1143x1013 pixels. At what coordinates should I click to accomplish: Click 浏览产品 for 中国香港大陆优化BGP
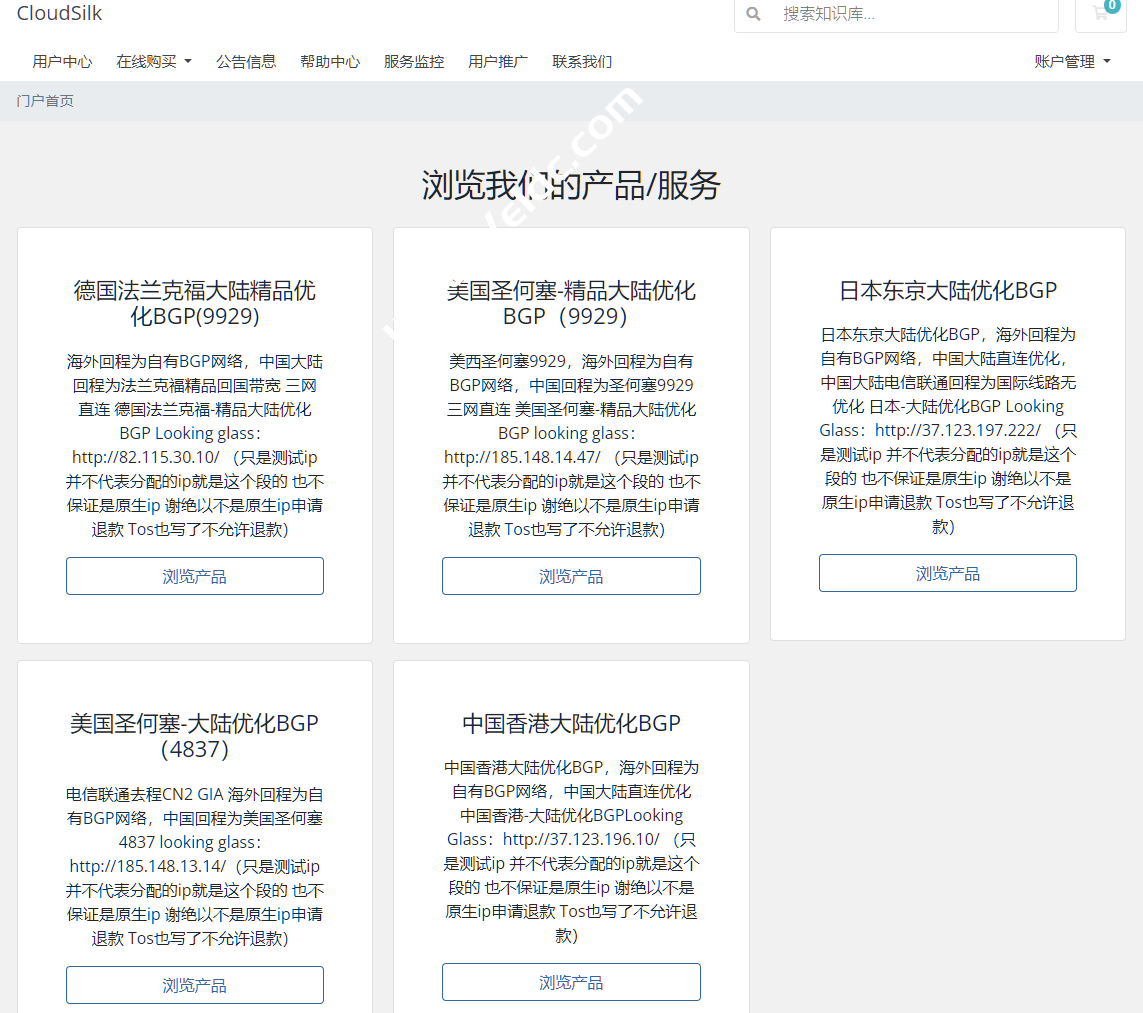point(571,982)
